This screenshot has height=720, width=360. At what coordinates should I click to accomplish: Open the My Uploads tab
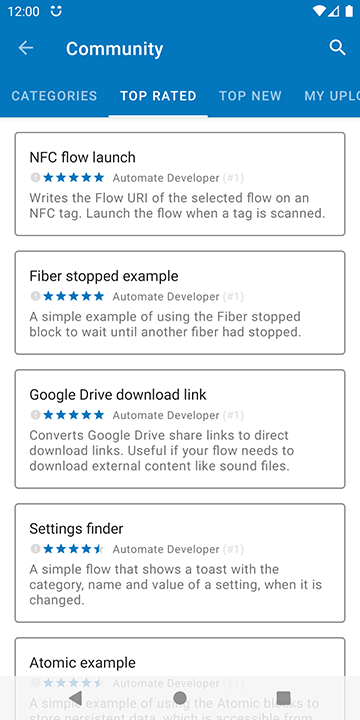(332, 96)
